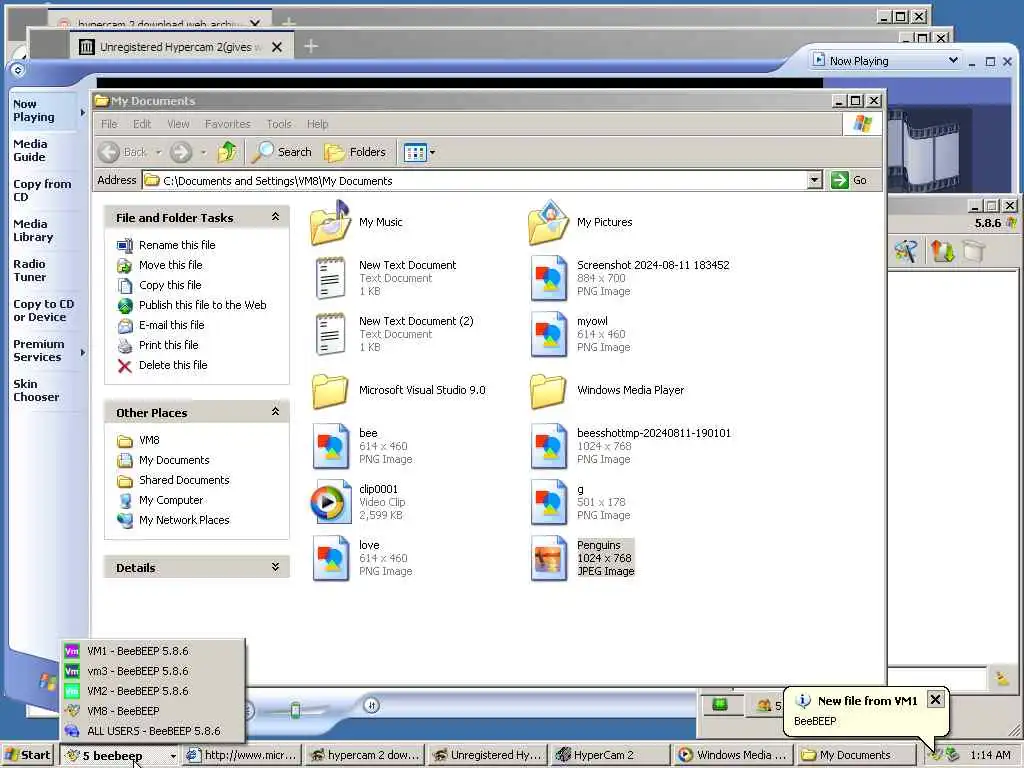Choose VM8 - BeeBEEP window
Screen dimensions: 1024x768
coord(152,711)
